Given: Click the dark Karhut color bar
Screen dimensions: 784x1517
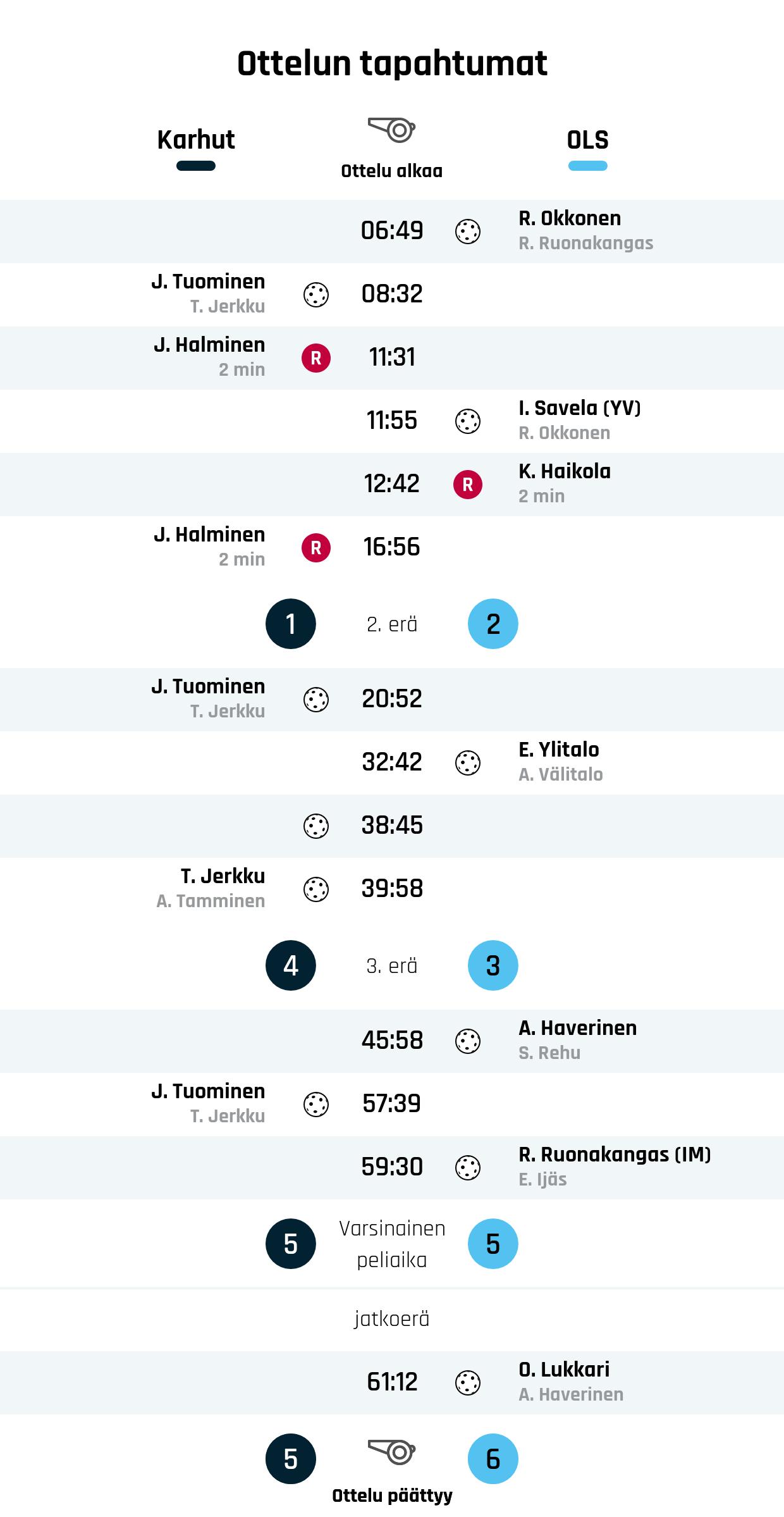Looking at the screenshot, I should pyautogui.click(x=196, y=166).
